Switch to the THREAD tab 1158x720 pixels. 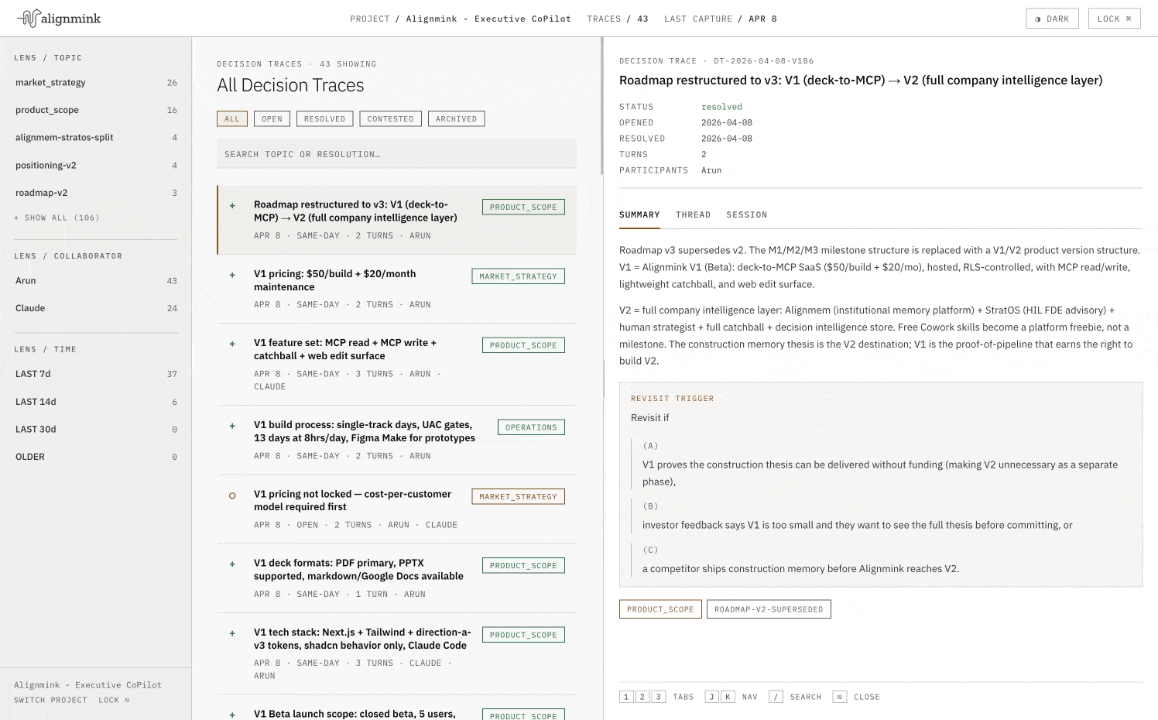click(x=693, y=215)
